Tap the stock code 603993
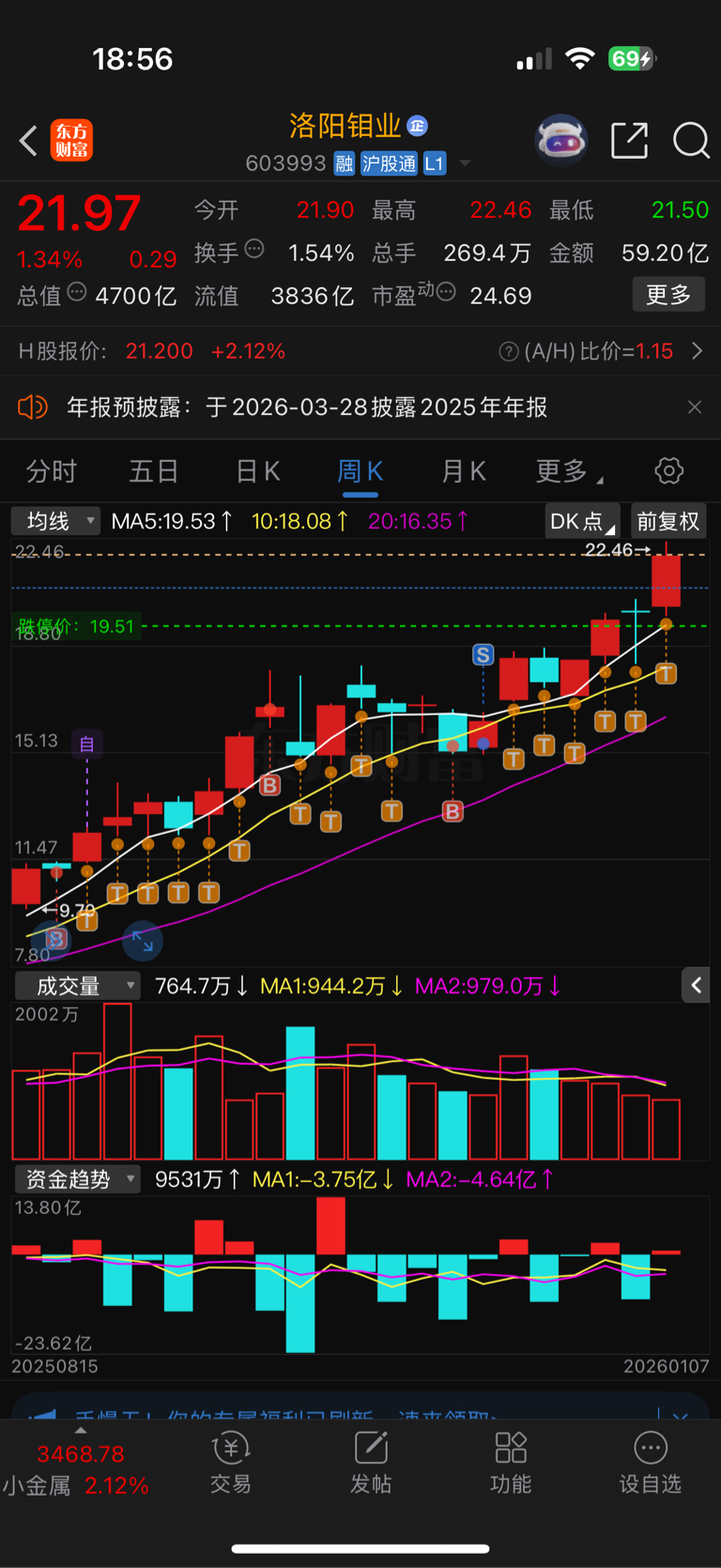721x1568 pixels. point(285,163)
